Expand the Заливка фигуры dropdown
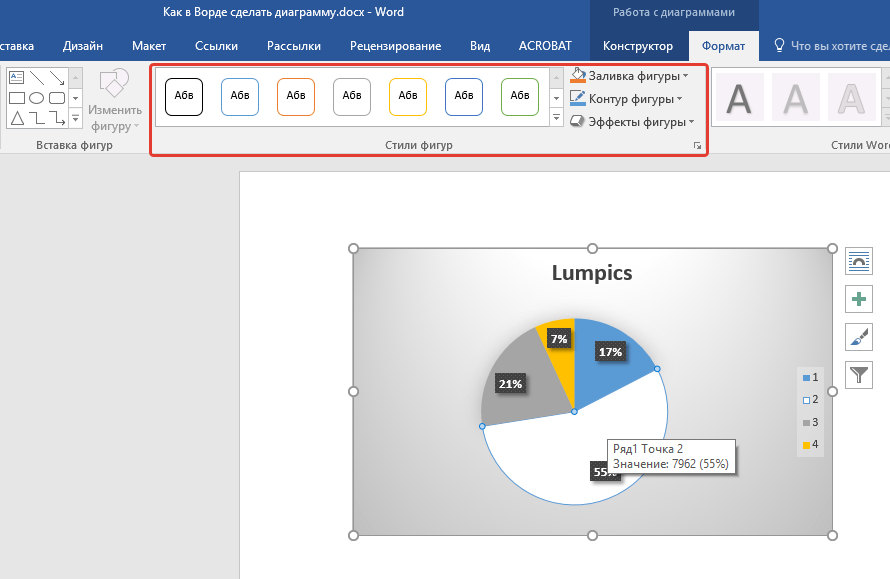 point(685,76)
